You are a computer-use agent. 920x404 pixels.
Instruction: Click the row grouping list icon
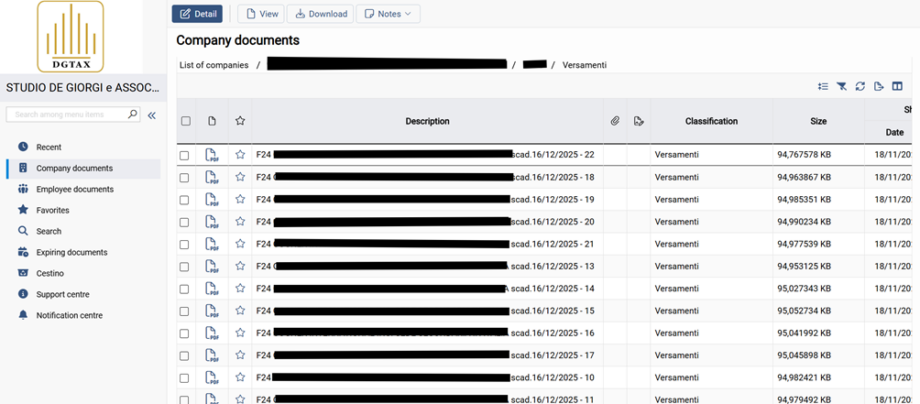823,87
